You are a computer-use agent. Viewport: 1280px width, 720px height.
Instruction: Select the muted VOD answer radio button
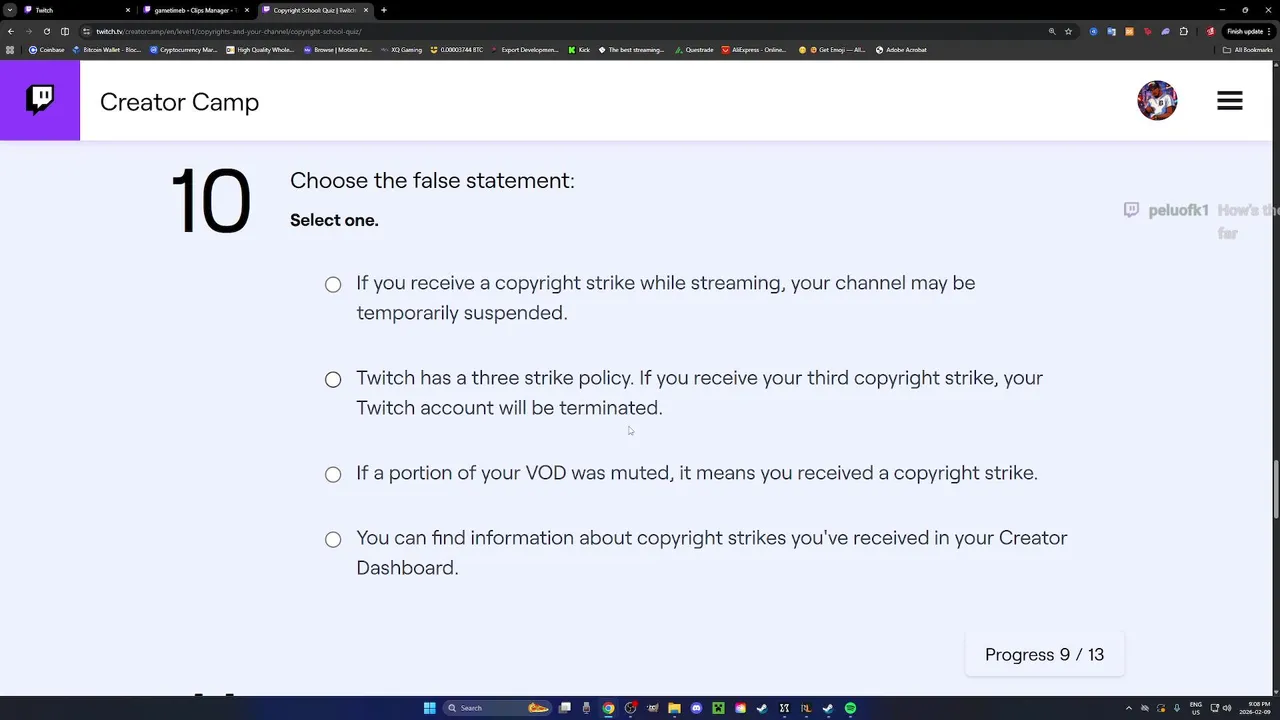[333, 475]
